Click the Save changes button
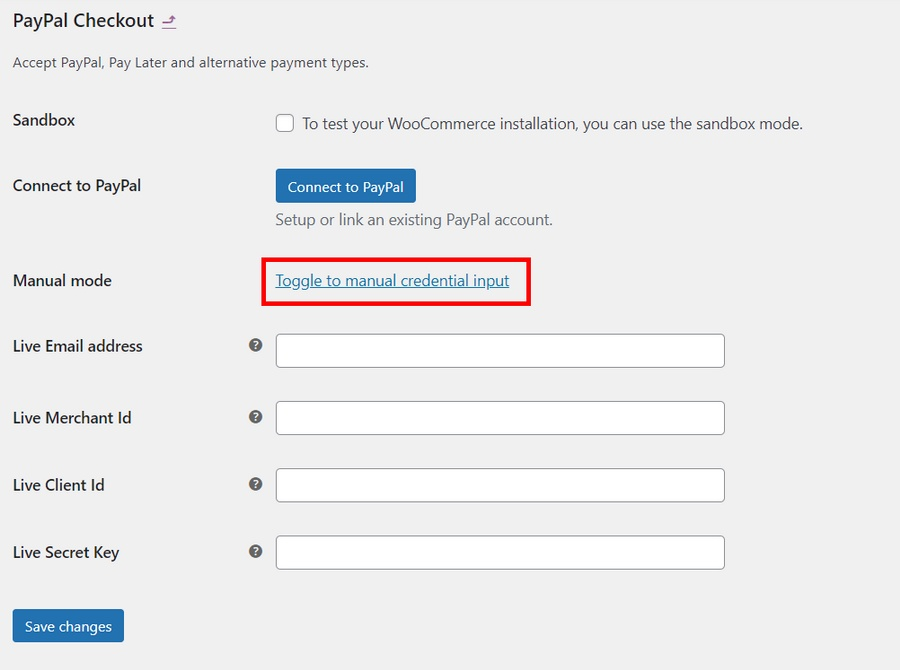The height and width of the screenshot is (670, 900). pyautogui.click(x=67, y=625)
